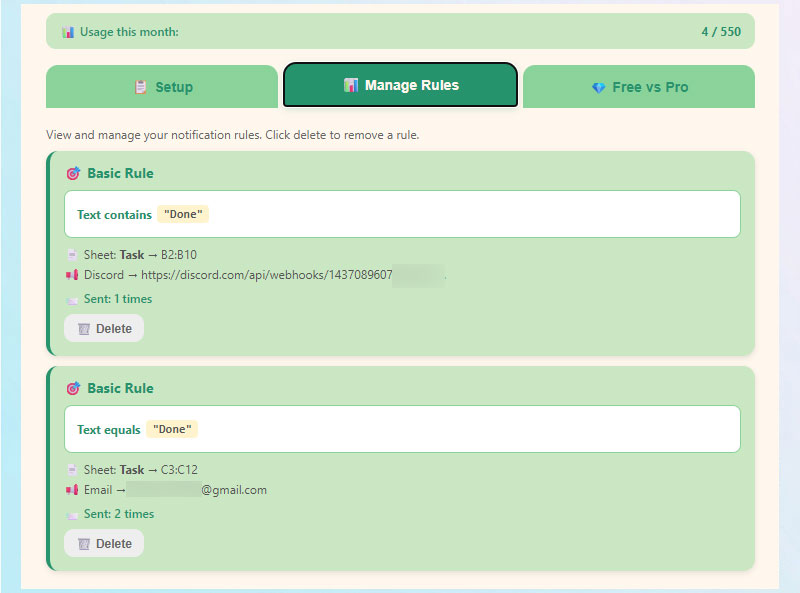Click the icon before the Discord webhook
The width and height of the screenshot is (800, 593).
click(x=71, y=275)
